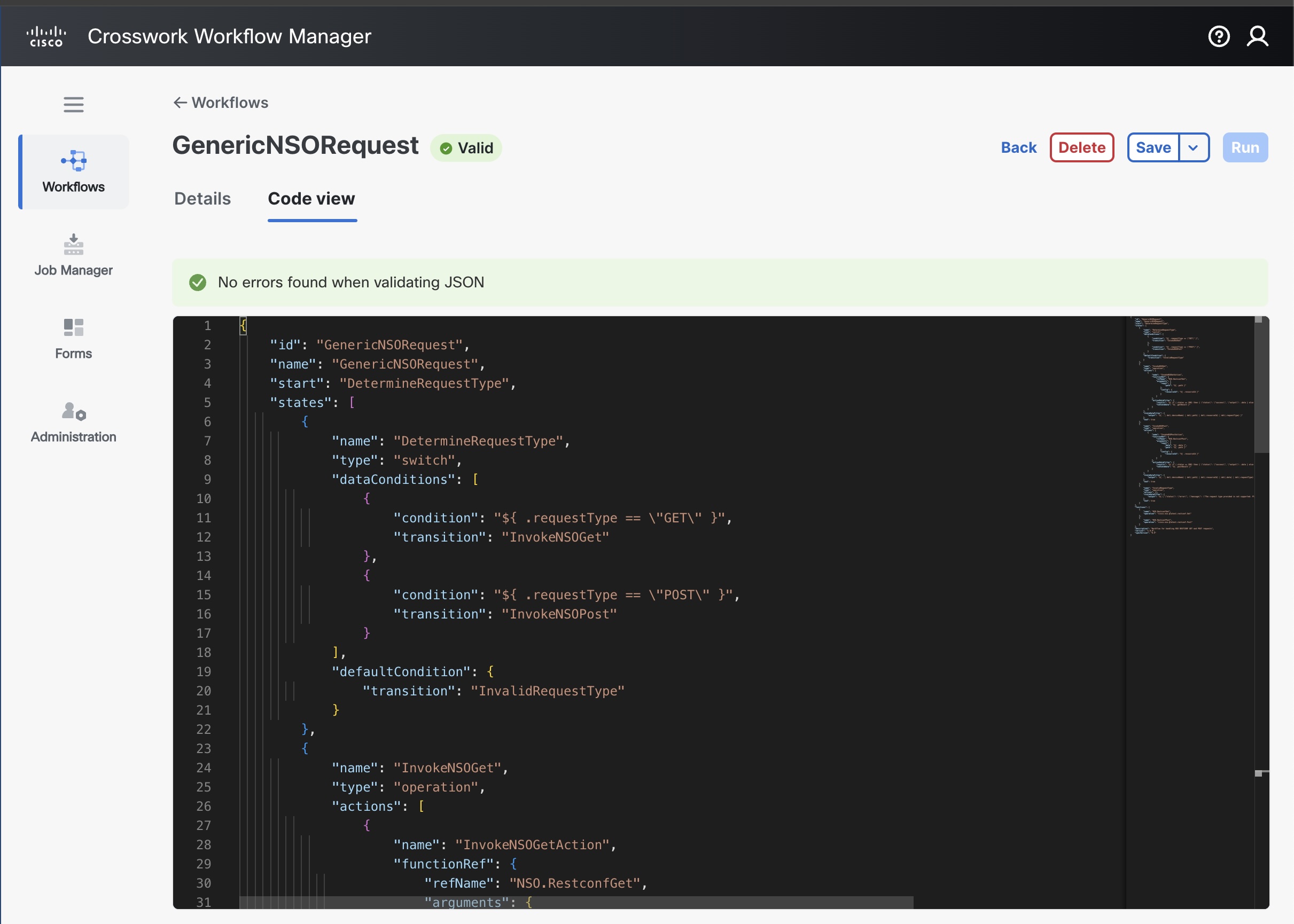Select the Code view tab
The height and width of the screenshot is (924, 1294).
tap(311, 199)
